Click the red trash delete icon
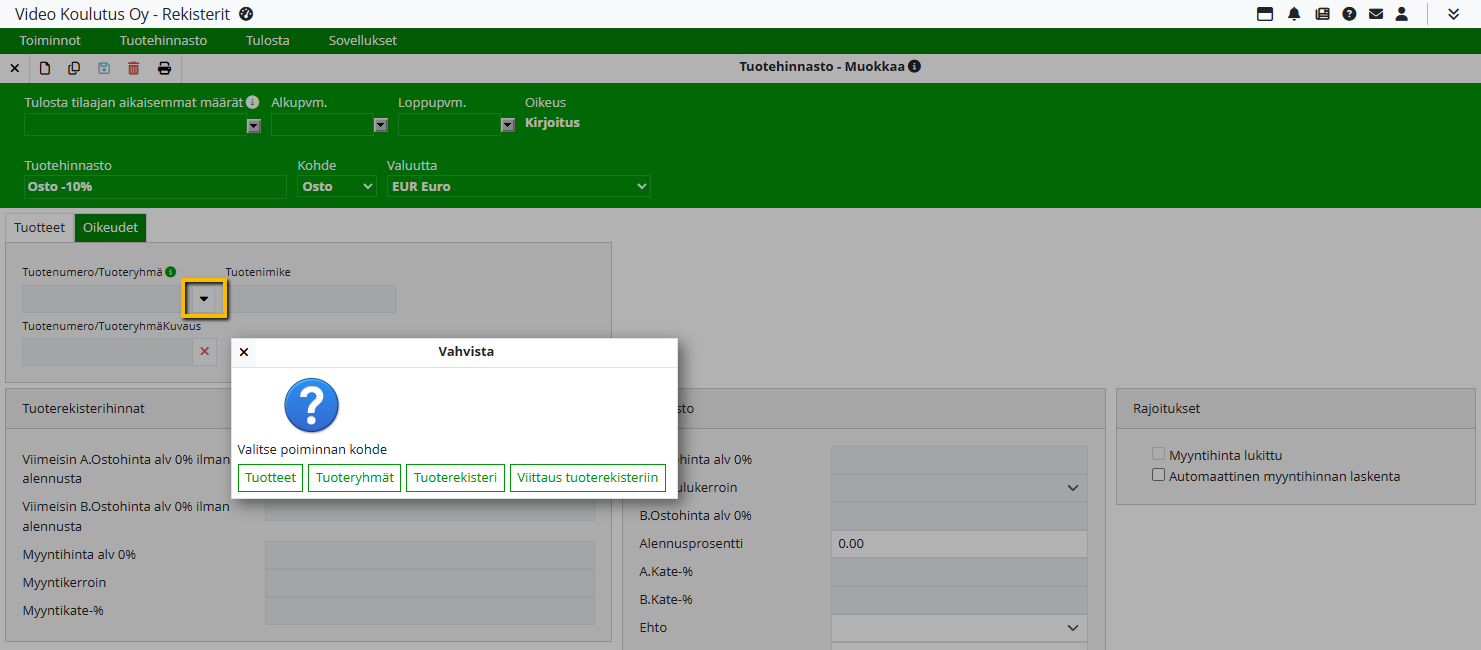The image size is (1481, 650). 134,69
